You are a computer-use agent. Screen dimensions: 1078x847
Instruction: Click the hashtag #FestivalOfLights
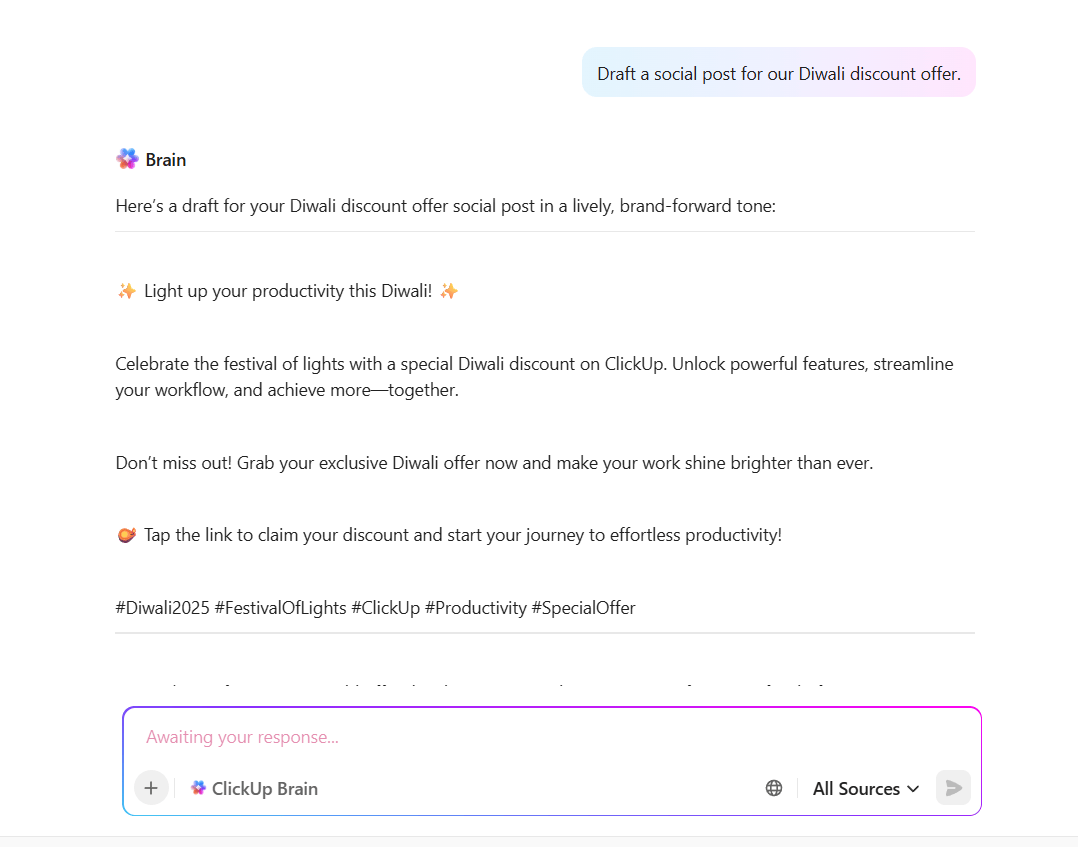pyautogui.click(x=281, y=607)
